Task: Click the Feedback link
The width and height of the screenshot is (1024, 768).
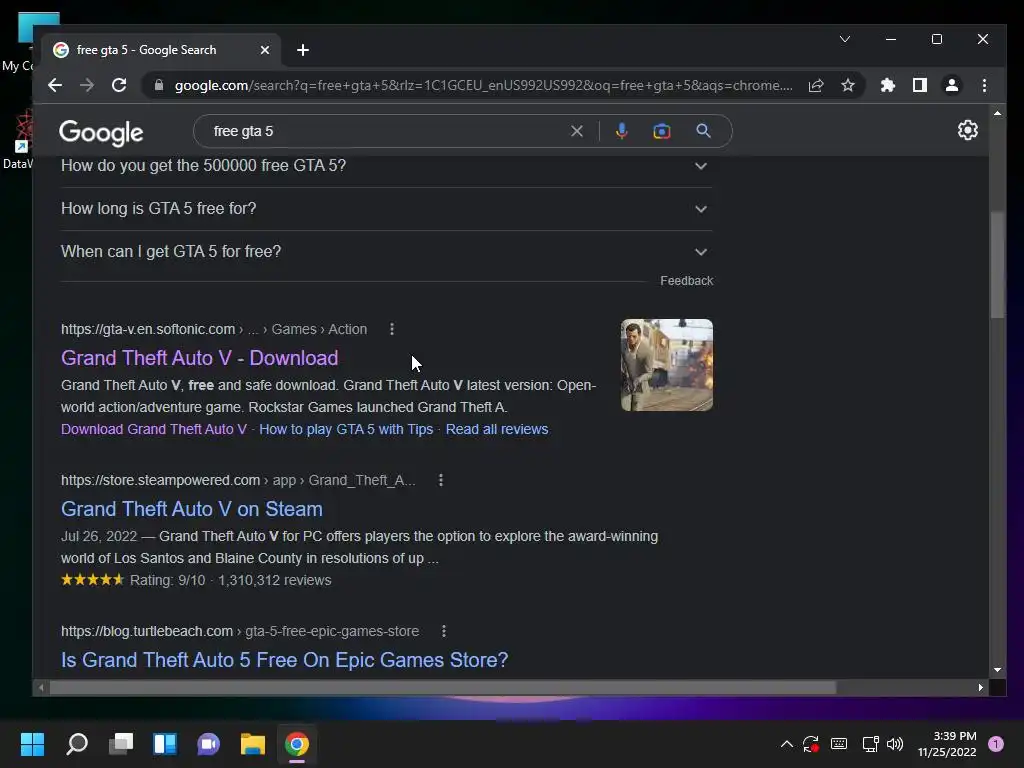Action: point(686,281)
